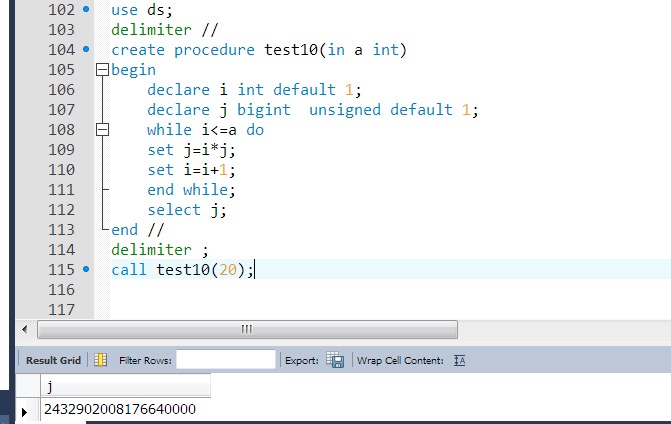Screen dimensions: 671x424
Task: Click the 'set i=i+1;' statement
Action: pos(191,170)
